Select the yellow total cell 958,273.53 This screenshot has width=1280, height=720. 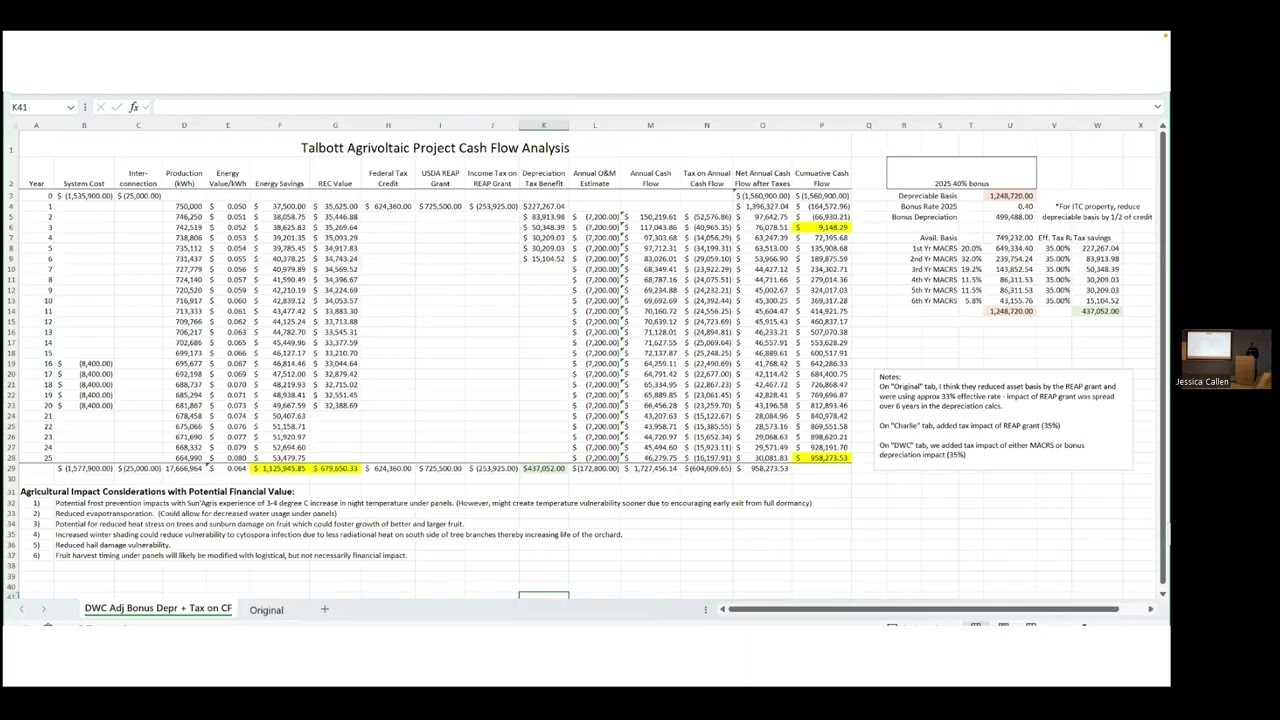[x=822, y=458]
